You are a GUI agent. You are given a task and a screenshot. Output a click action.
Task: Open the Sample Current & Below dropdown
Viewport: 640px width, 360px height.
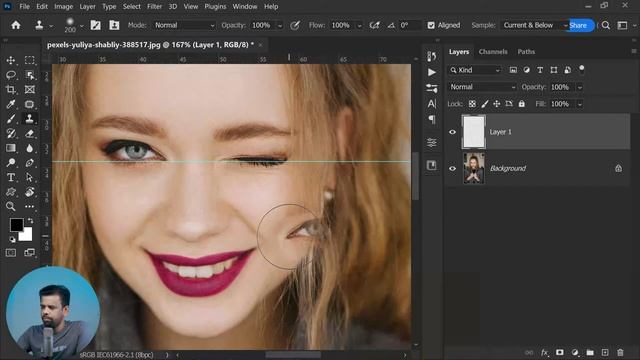click(535, 25)
